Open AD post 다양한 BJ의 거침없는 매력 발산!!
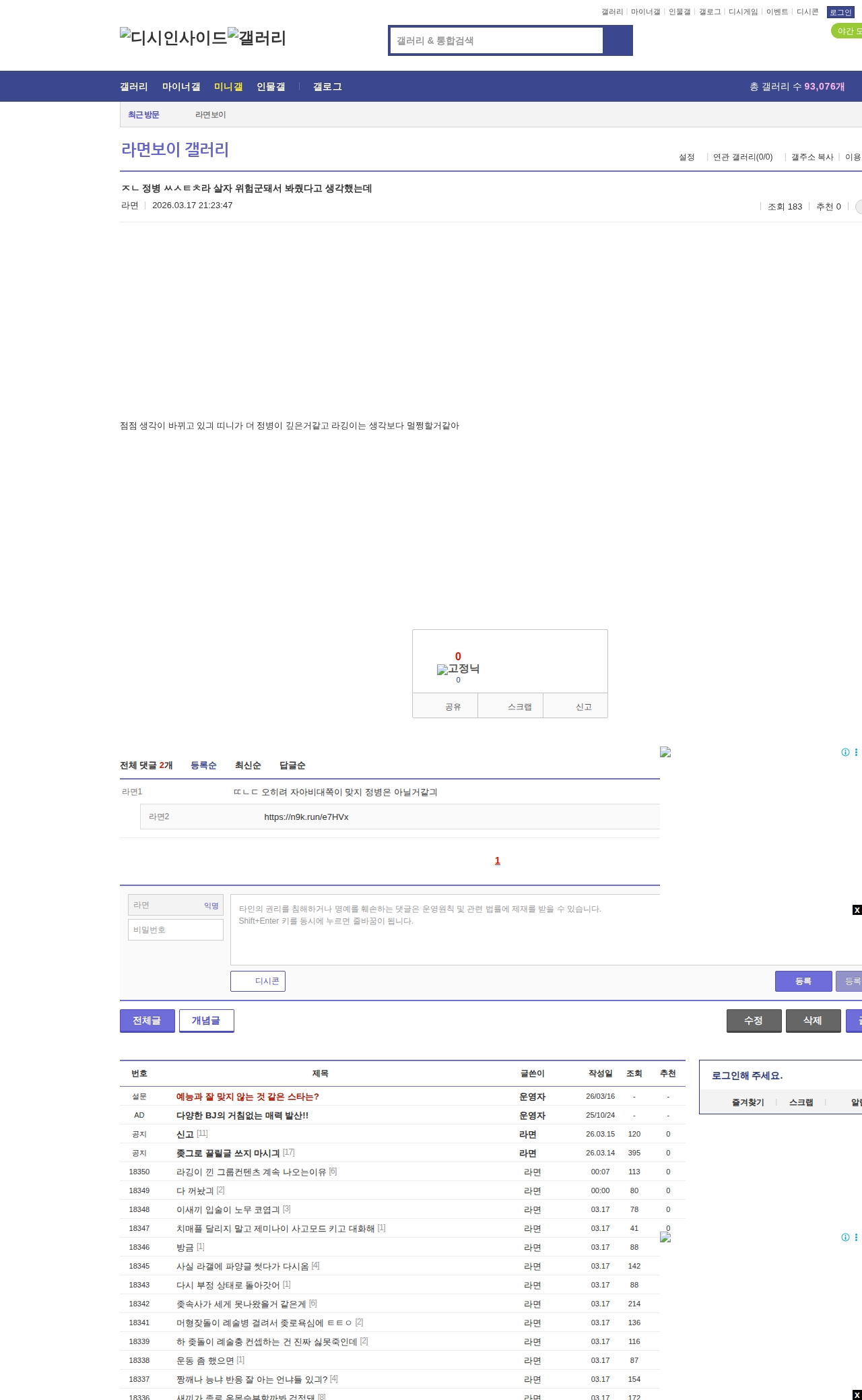This screenshot has height=1400, width=862. point(242,1115)
